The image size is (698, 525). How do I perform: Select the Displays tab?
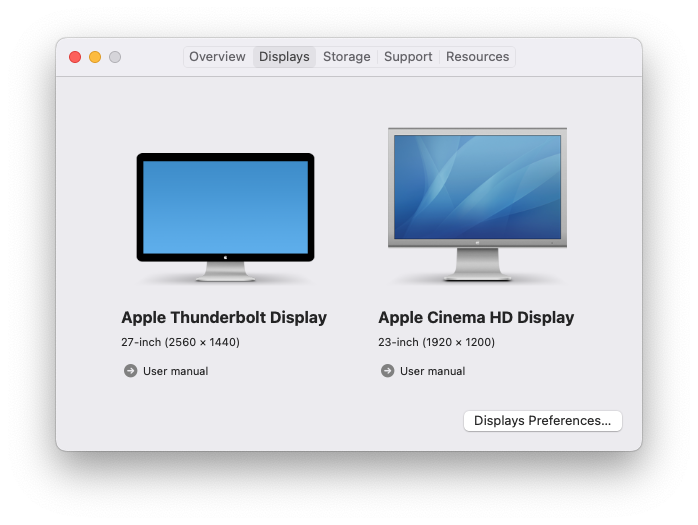(284, 57)
